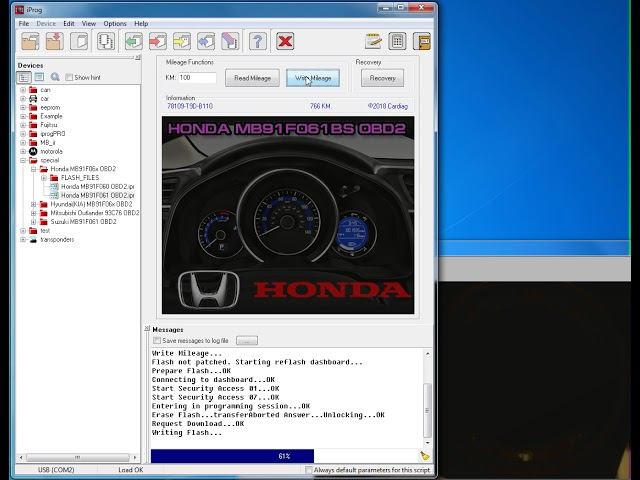Click the green left-arrow read icon
Screen dimensions: 640x480
pos(133,41)
